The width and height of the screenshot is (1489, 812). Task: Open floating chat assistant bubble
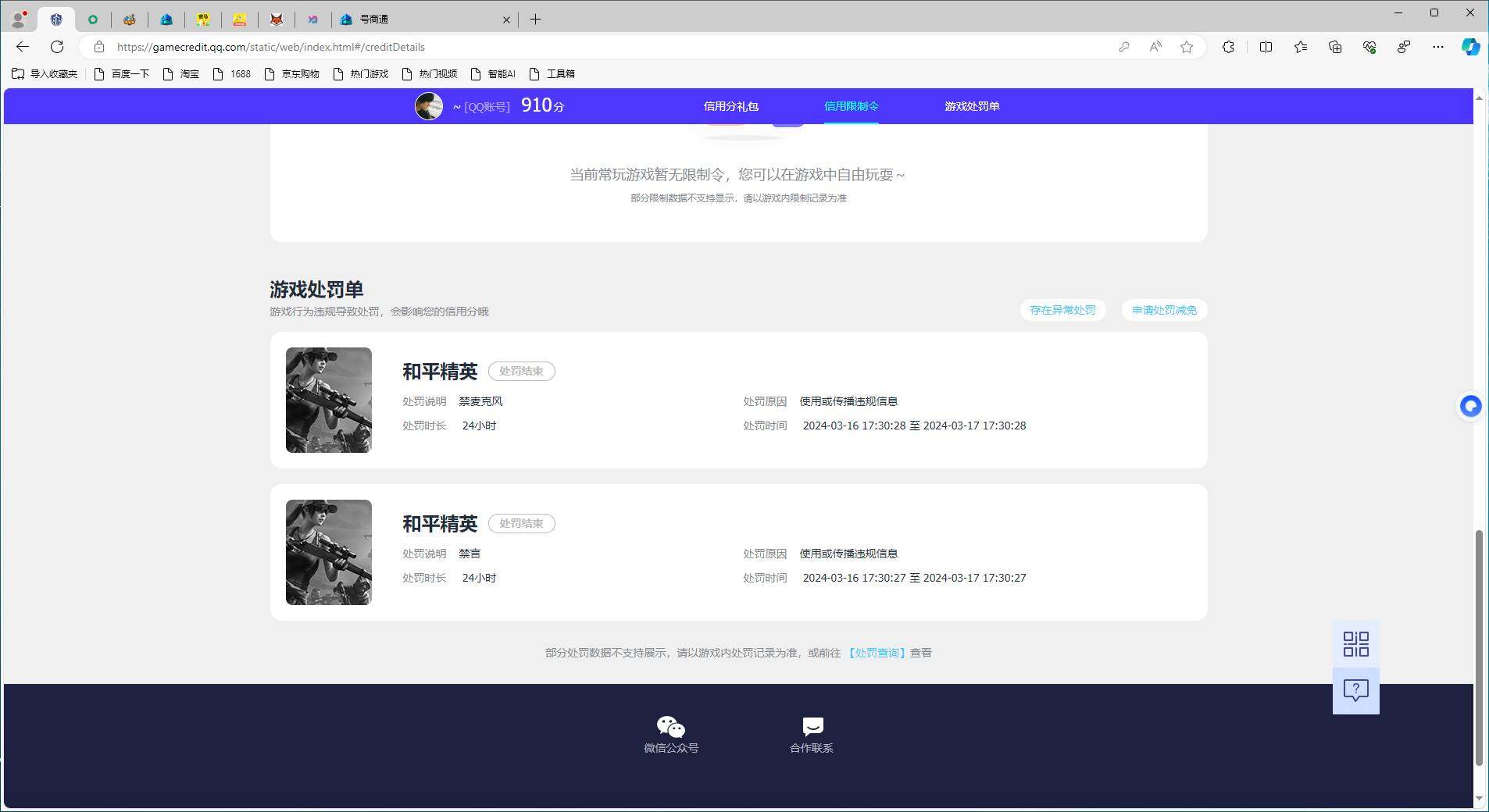click(1470, 406)
